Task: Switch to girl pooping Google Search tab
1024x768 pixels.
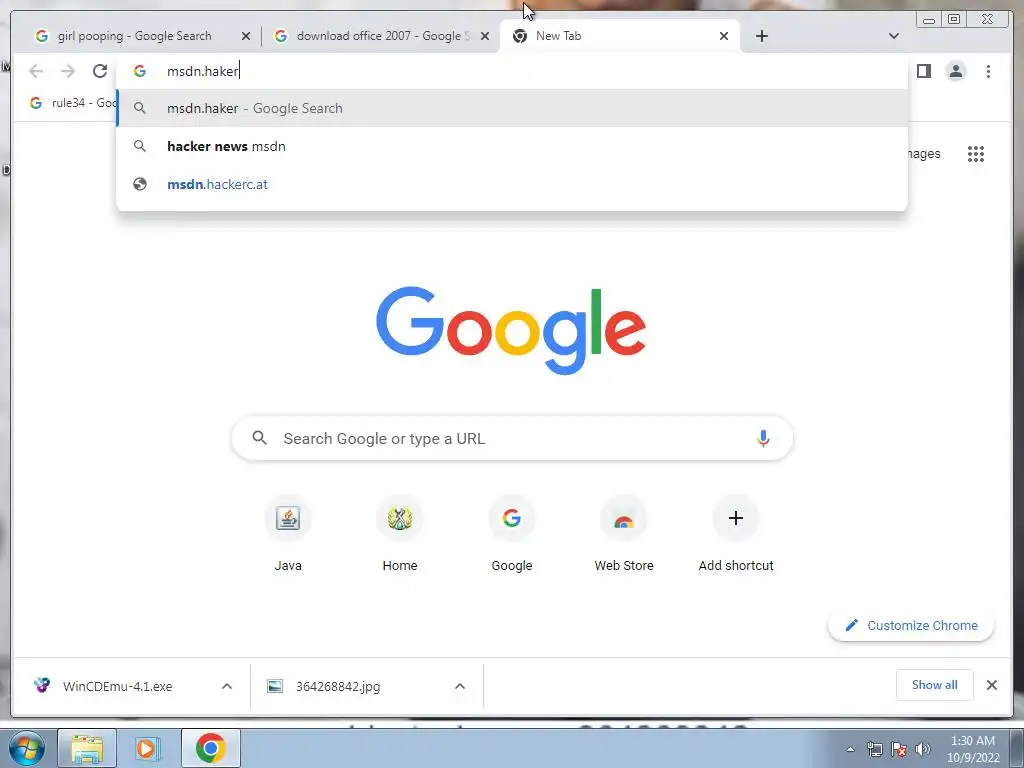Action: coord(134,36)
